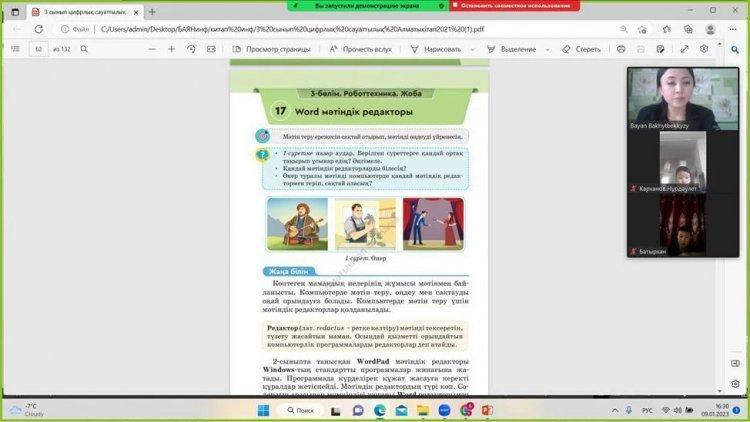The height and width of the screenshot is (422, 750).
Task: Open the browser profile avatar
Action: pyautogui.click(x=710, y=29)
